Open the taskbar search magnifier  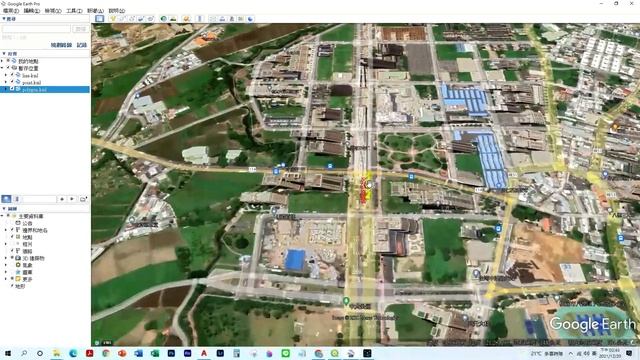coord(24,353)
